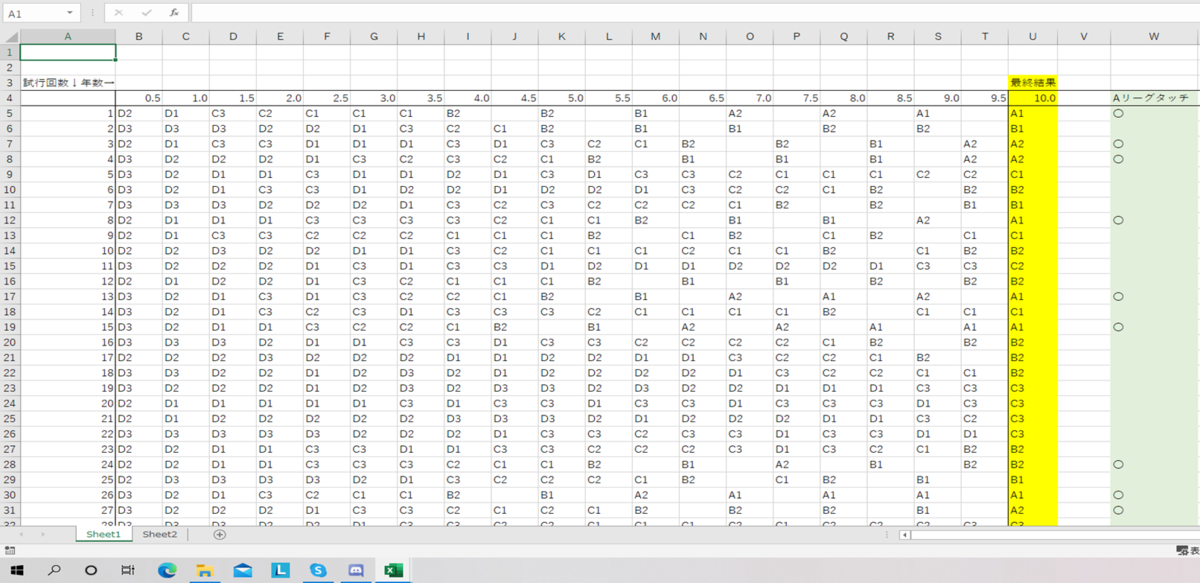Screen dimensions: 1200x583
Task: Select row 17 header
Action: pos(10,296)
